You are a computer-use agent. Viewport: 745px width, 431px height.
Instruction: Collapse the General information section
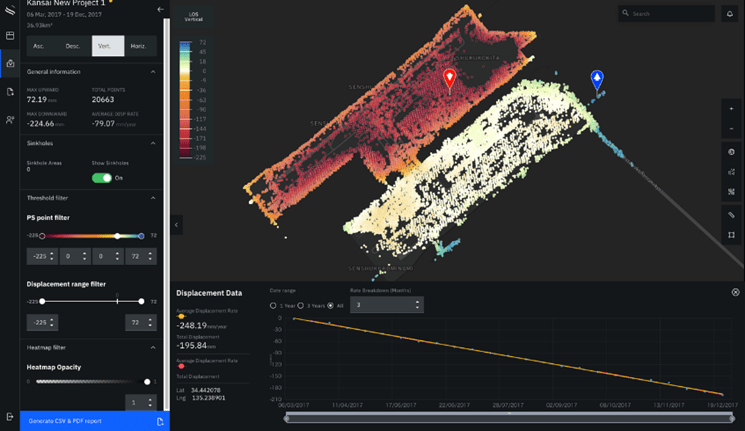(x=153, y=72)
